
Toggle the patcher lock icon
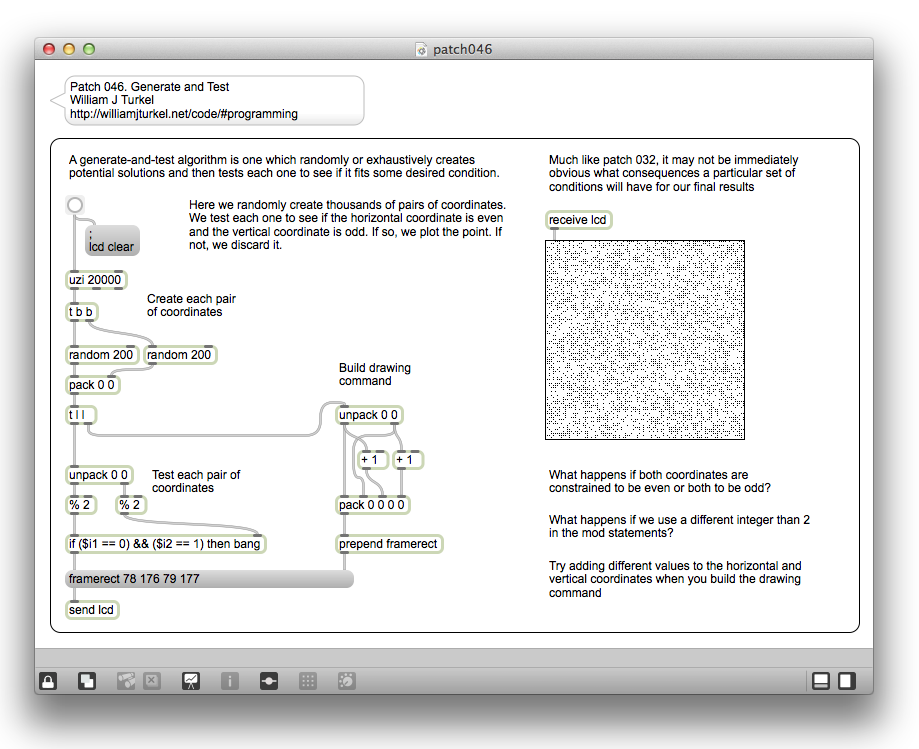click(x=48, y=681)
